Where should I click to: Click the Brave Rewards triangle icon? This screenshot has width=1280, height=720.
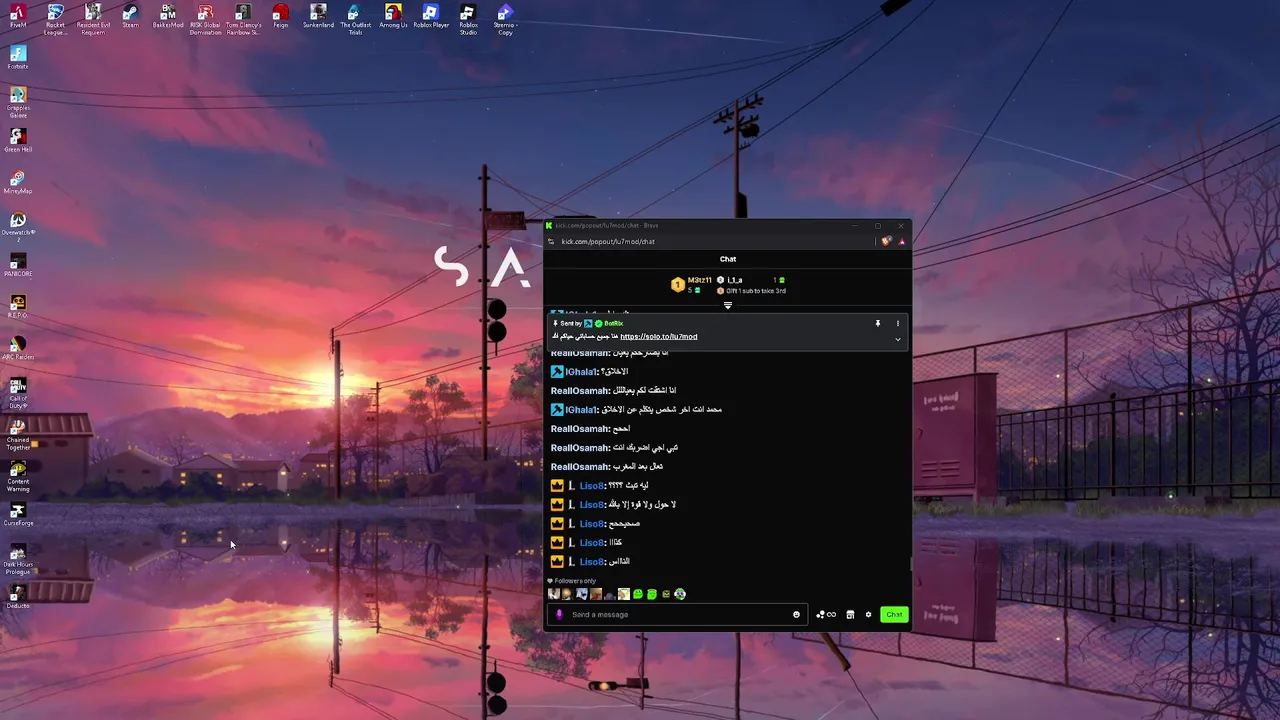coord(901,241)
